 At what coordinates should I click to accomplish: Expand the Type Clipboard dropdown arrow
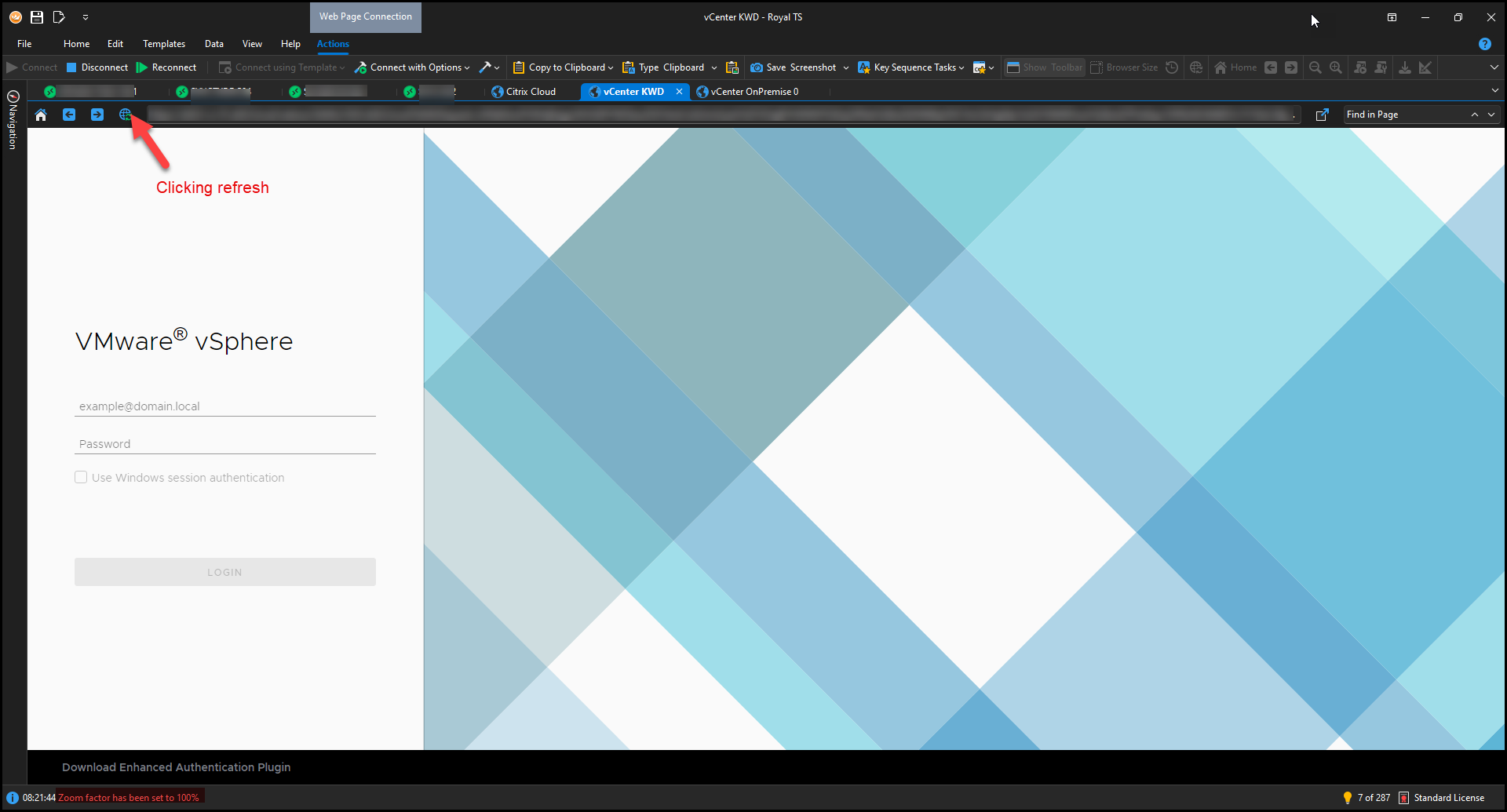[713, 67]
